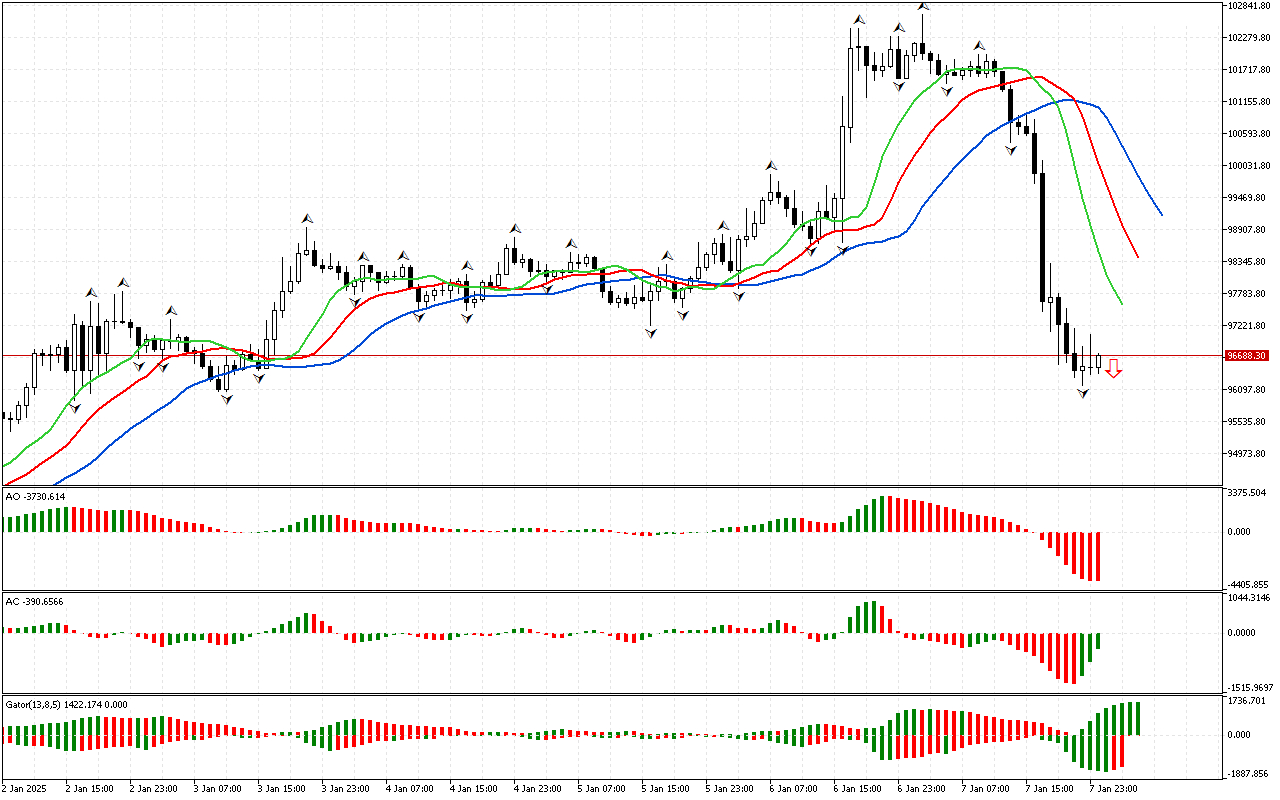This screenshot has width=1280, height=800.
Task: Click the AO scale value -4405.855
Action: coord(1248,585)
